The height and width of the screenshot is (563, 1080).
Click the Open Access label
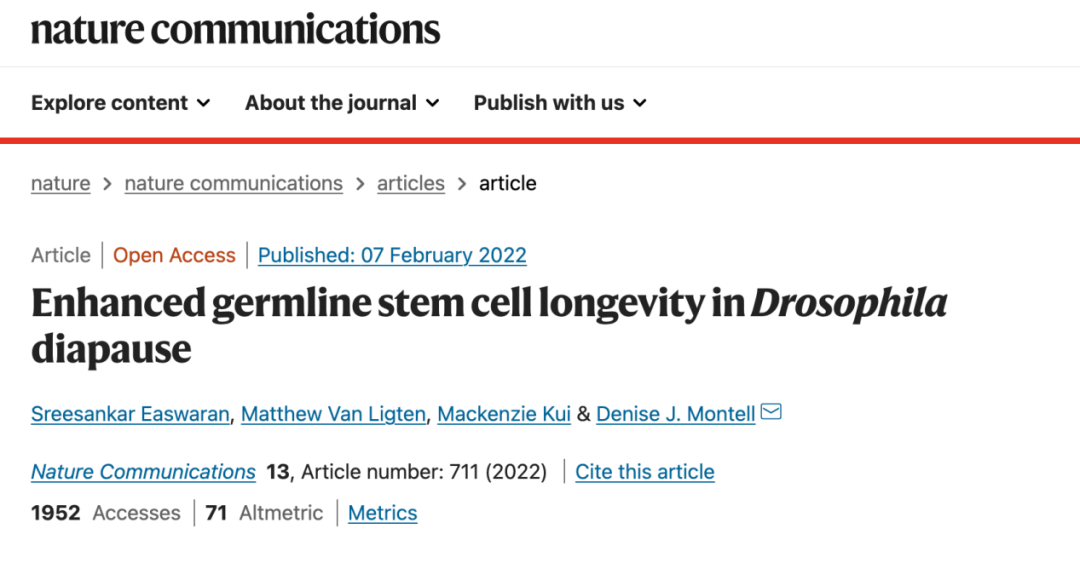[x=174, y=255]
